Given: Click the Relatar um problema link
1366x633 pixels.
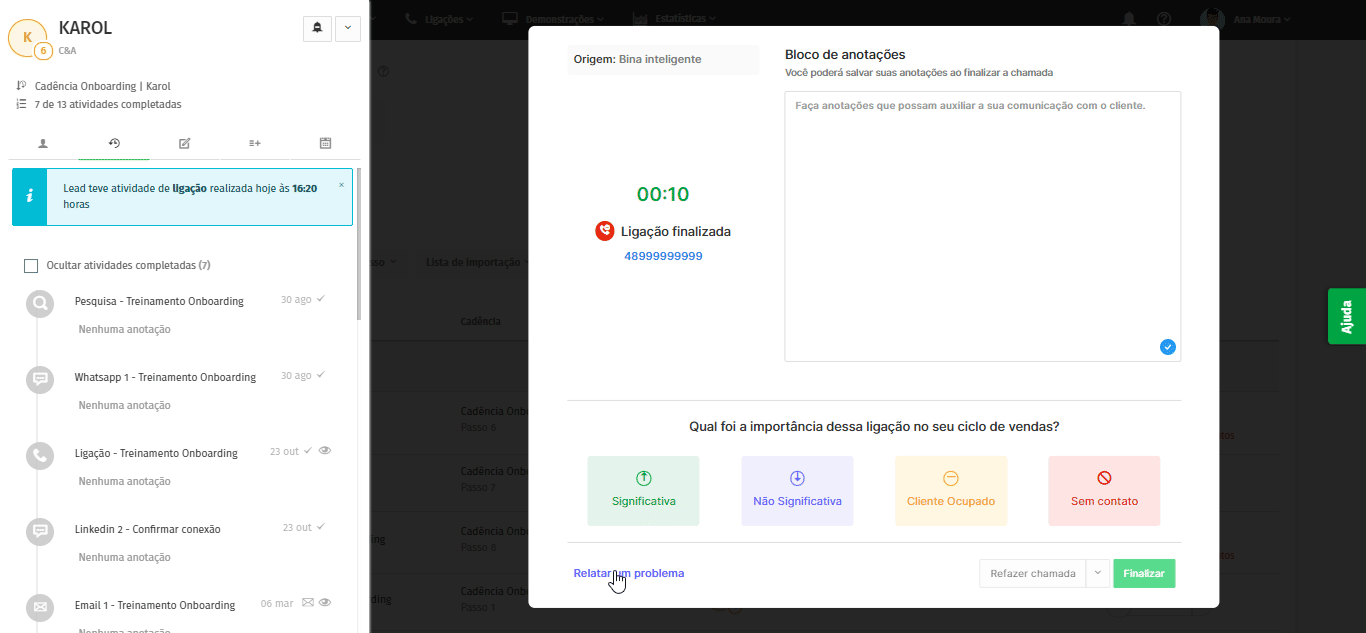Looking at the screenshot, I should tap(629, 573).
